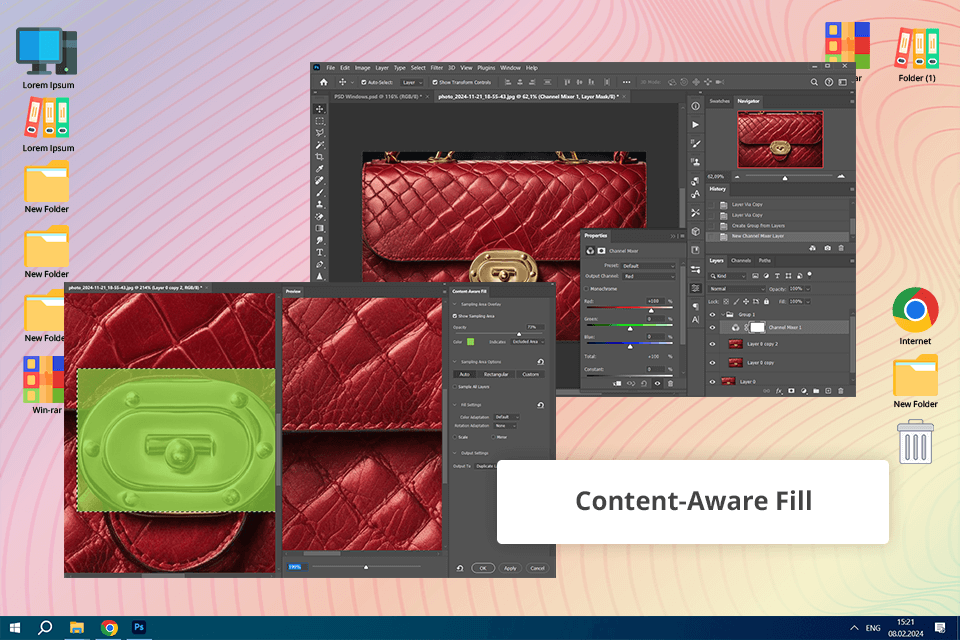Open the Filter menu
The width and height of the screenshot is (960, 640).
(x=437, y=68)
